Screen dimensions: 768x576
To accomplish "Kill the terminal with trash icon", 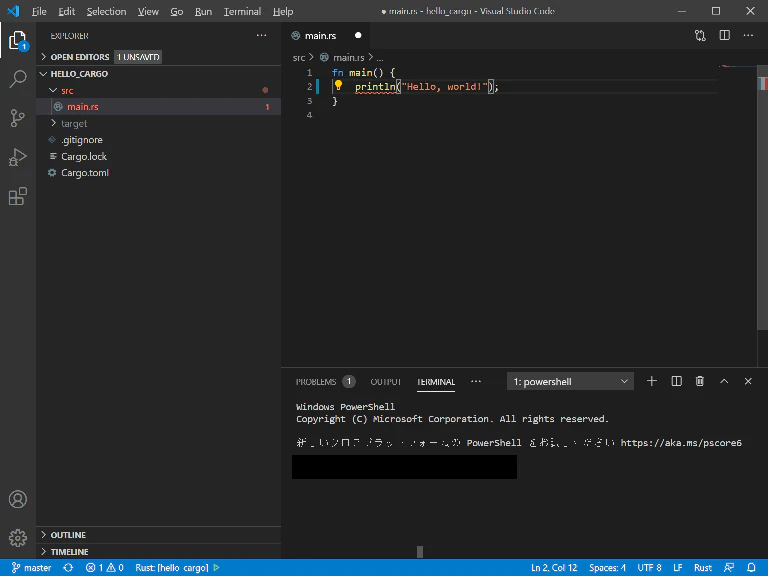I will (700, 381).
